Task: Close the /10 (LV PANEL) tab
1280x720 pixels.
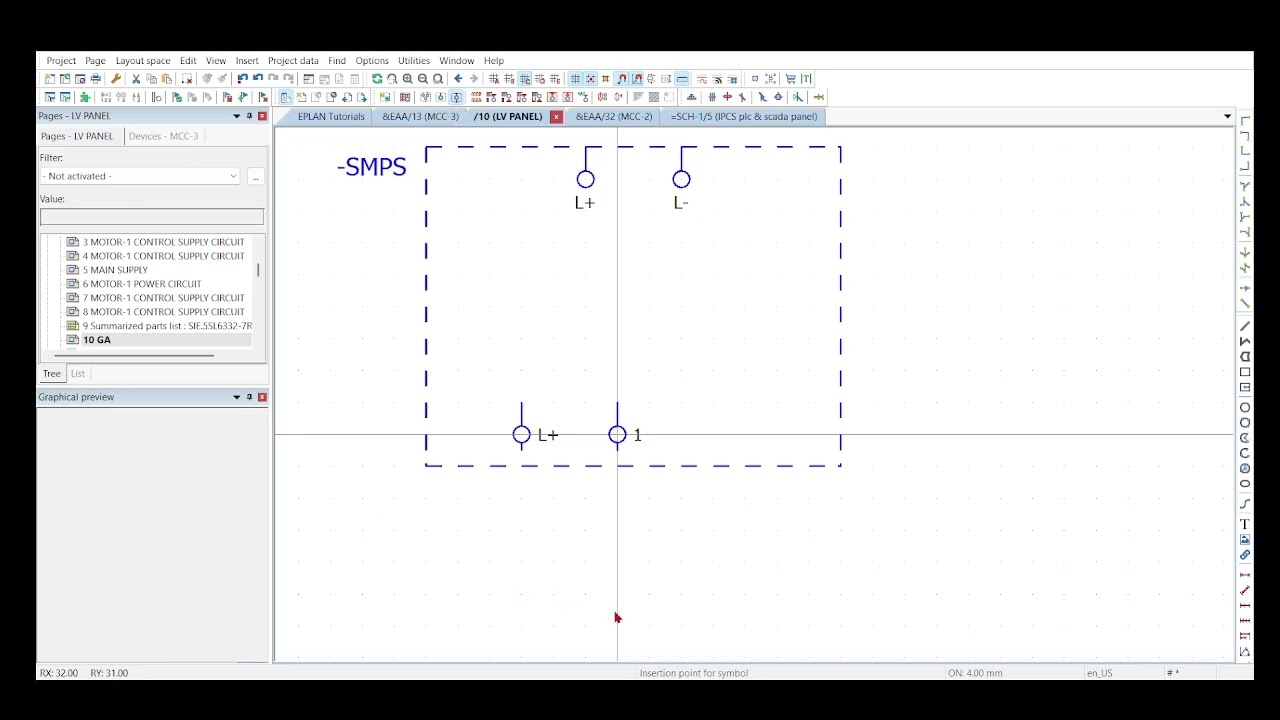Action: point(556,117)
